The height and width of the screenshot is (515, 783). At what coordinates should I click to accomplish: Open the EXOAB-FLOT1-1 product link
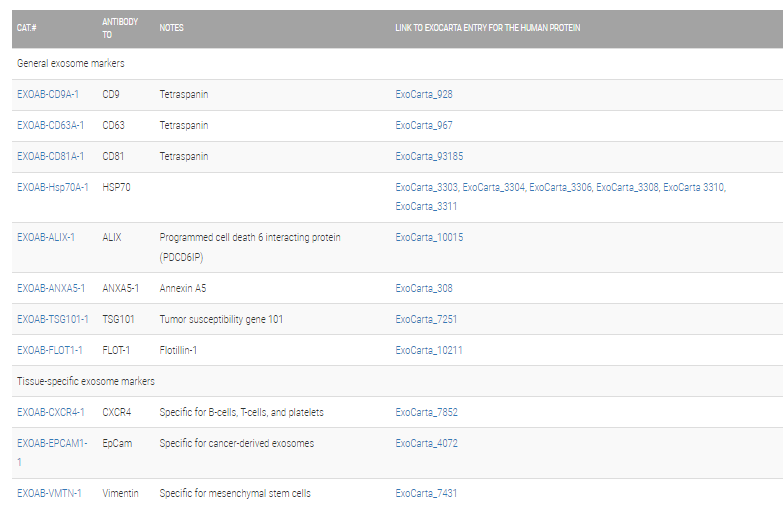click(x=50, y=350)
